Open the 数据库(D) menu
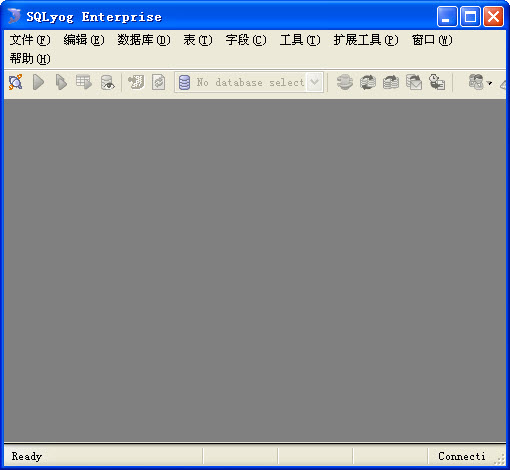 tap(144, 40)
